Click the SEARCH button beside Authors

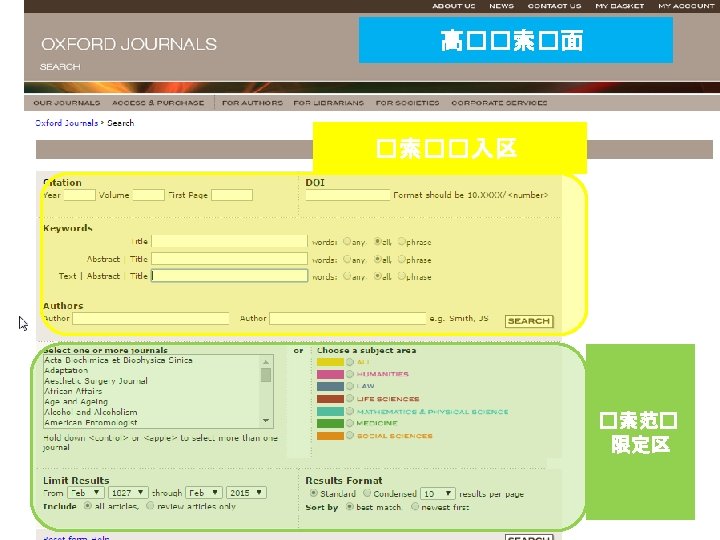[529, 321]
